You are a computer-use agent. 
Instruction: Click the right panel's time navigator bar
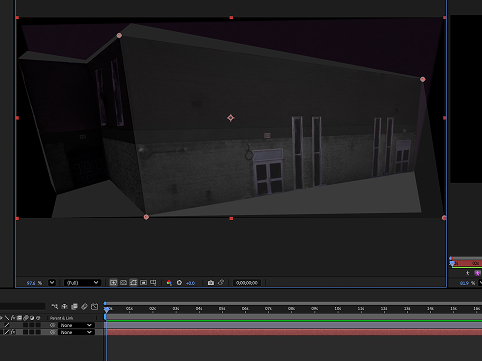tap(468, 258)
